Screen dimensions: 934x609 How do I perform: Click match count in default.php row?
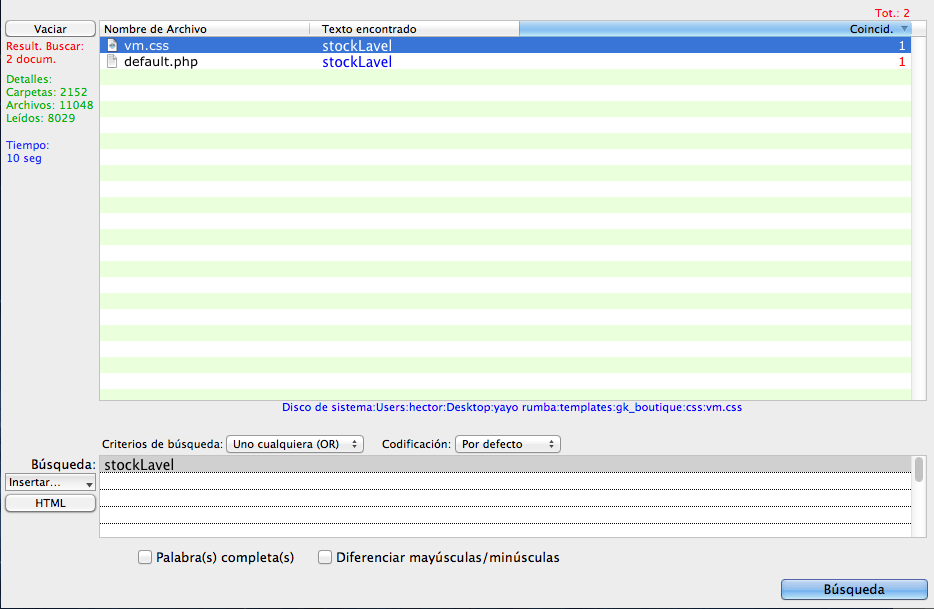click(x=902, y=62)
